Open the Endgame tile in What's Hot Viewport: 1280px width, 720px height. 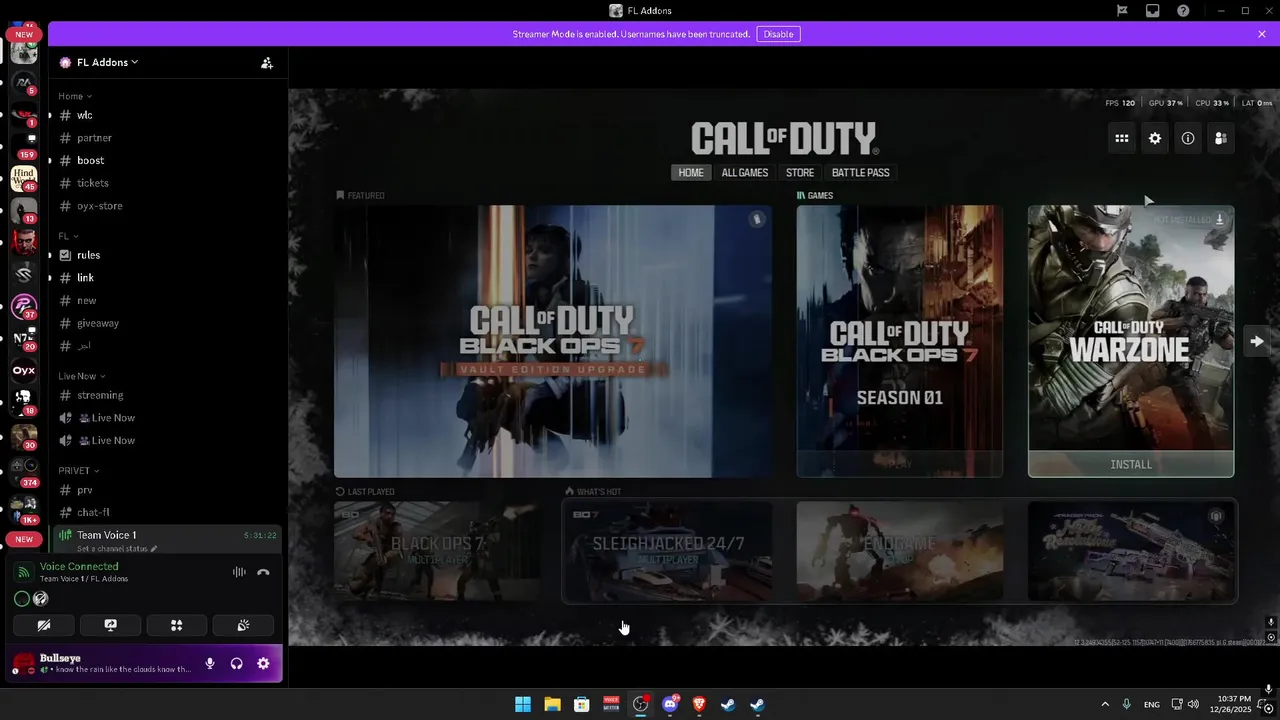[900, 551]
